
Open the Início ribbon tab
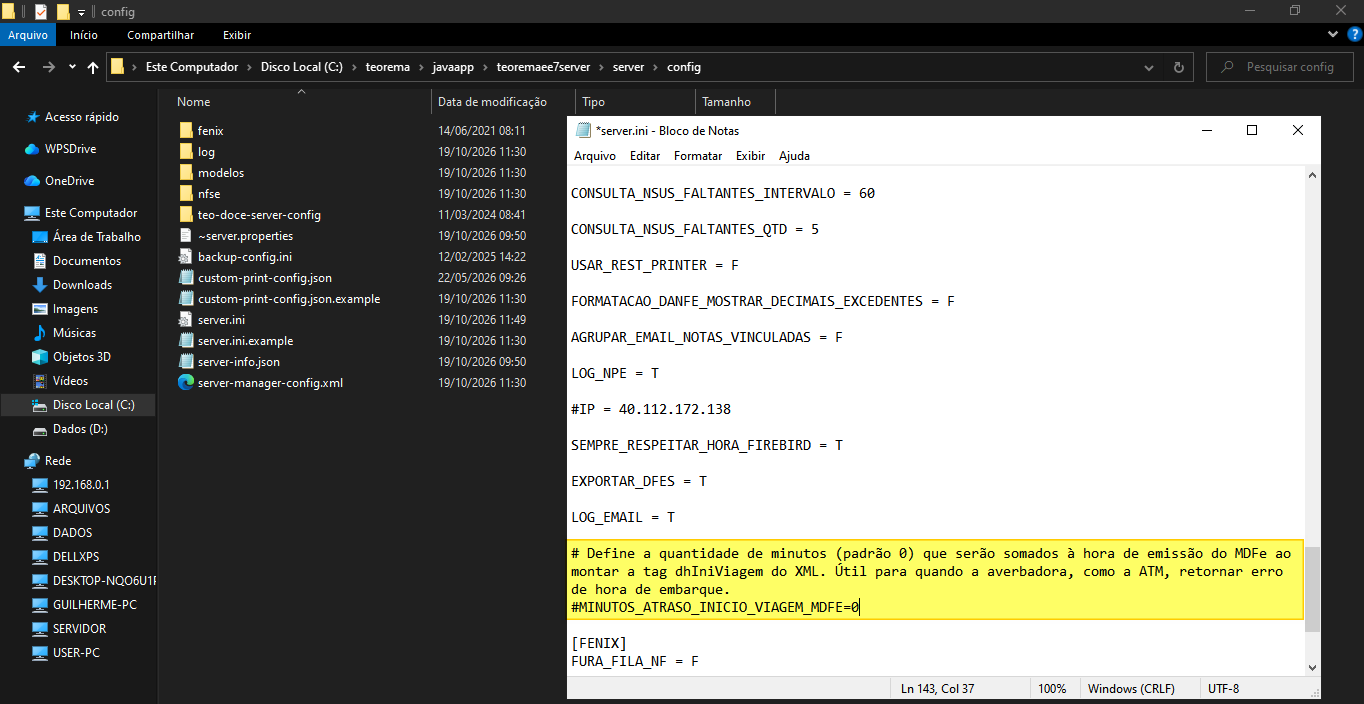(x=84, y=34)
